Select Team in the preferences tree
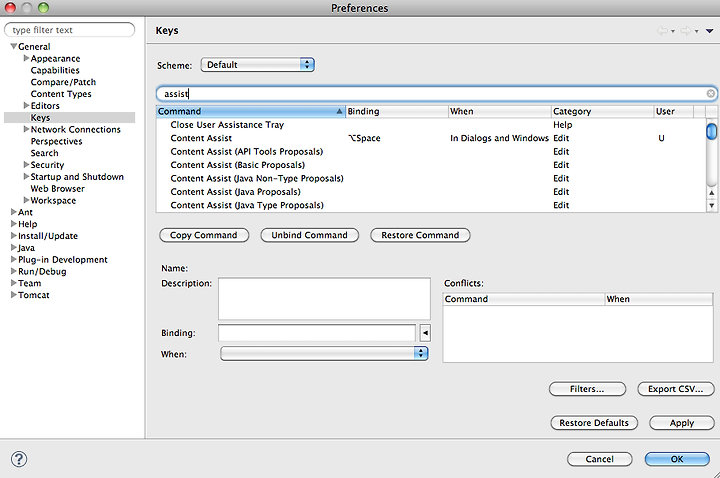This screenshot has width=720, height=478. pos(30,283)
